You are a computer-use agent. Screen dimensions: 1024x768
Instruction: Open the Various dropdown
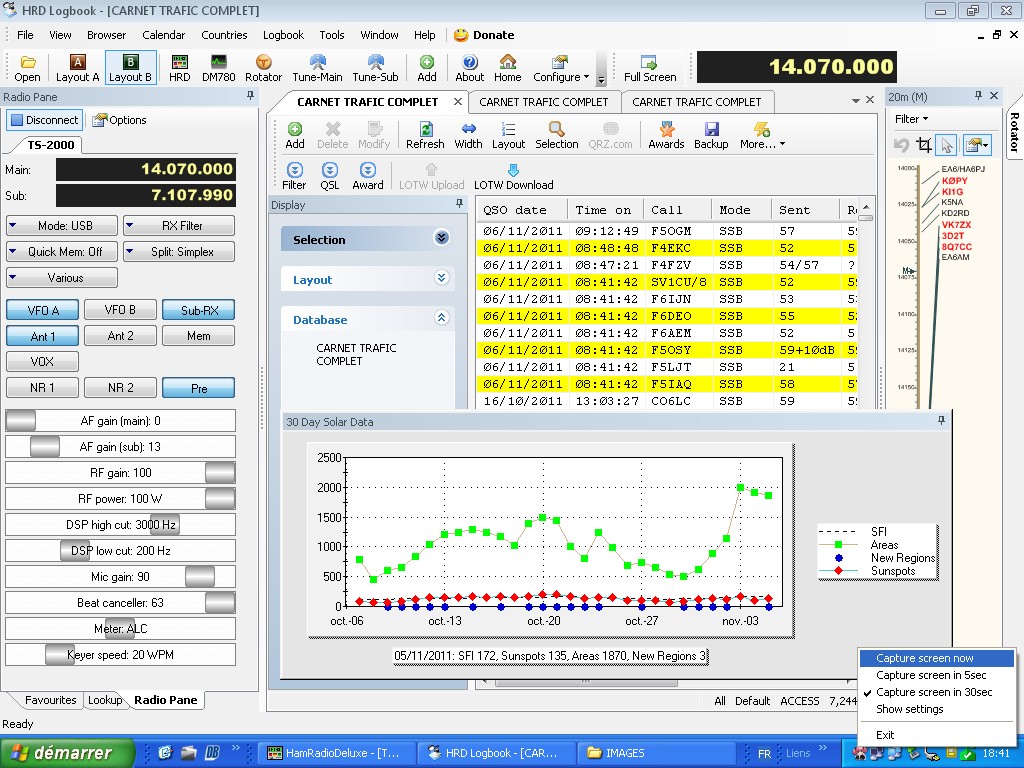(x=62, y=278)
